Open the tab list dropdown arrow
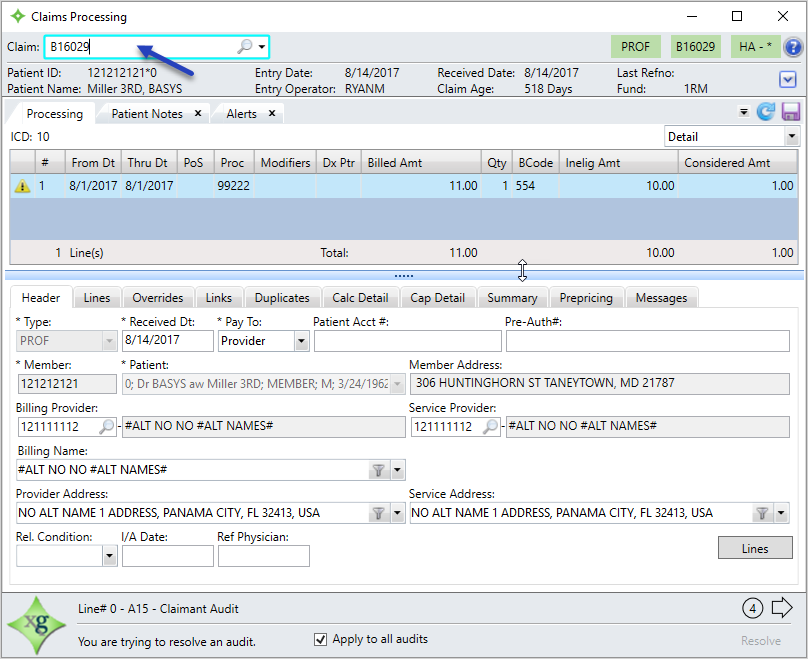Viewport: 808px width, 659px height. coord(743,111)
